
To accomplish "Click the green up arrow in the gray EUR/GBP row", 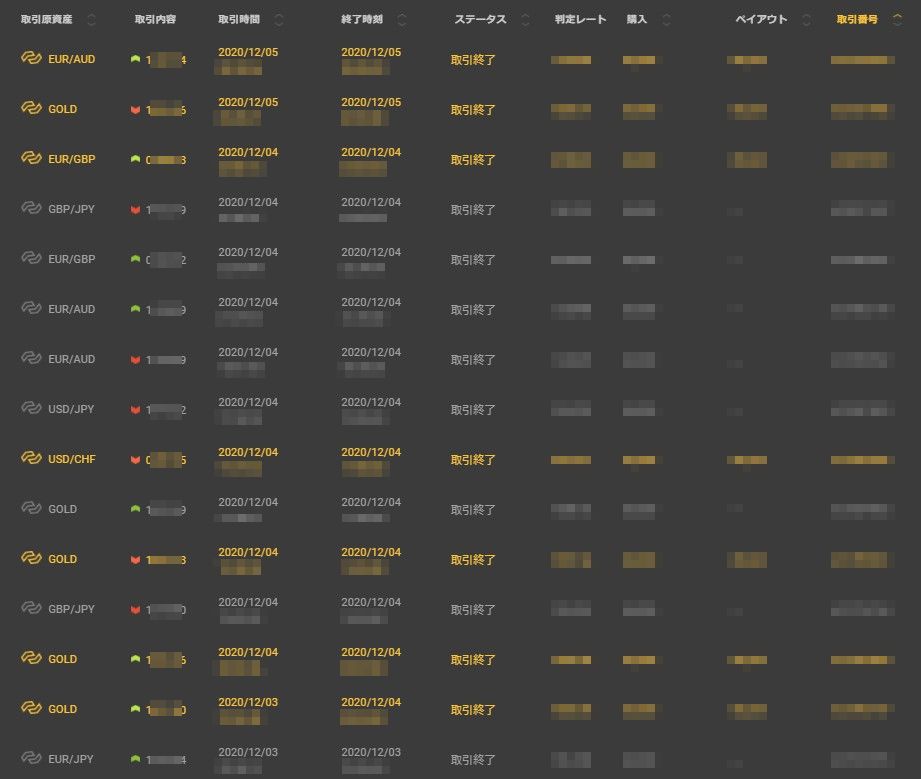I will (135, 260).
